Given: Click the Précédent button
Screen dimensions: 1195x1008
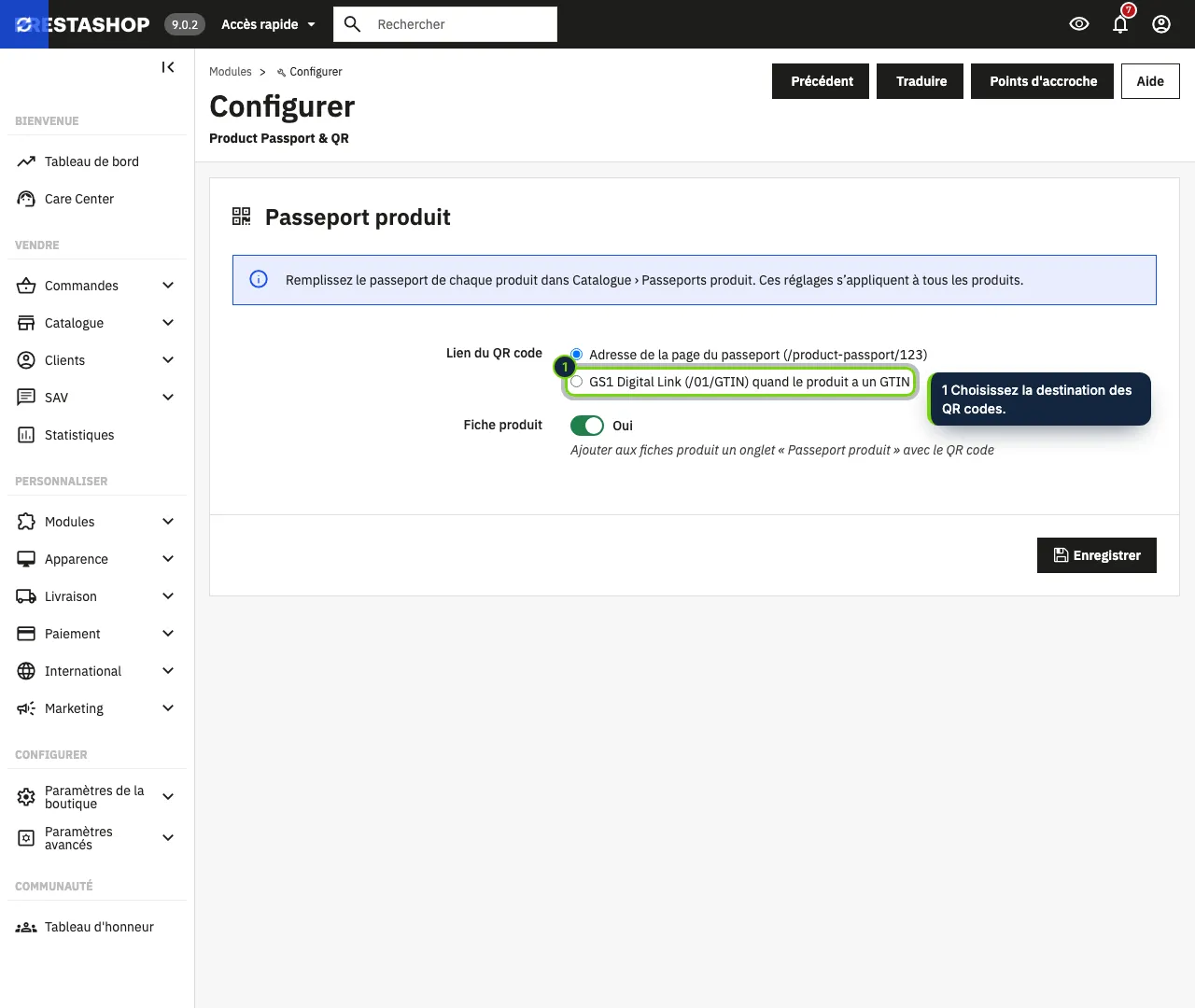Looking at the screenshot, I should tap(821, 81).
